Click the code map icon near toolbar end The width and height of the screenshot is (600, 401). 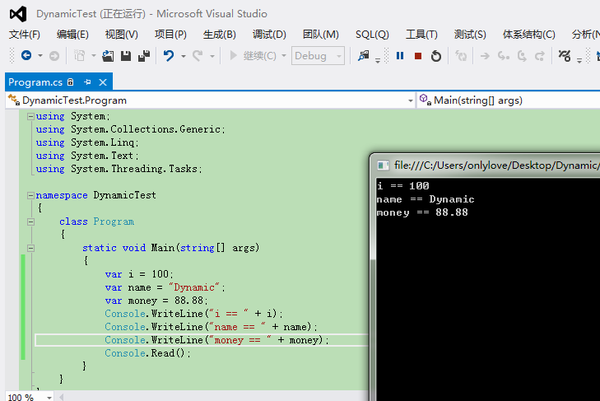564,56
